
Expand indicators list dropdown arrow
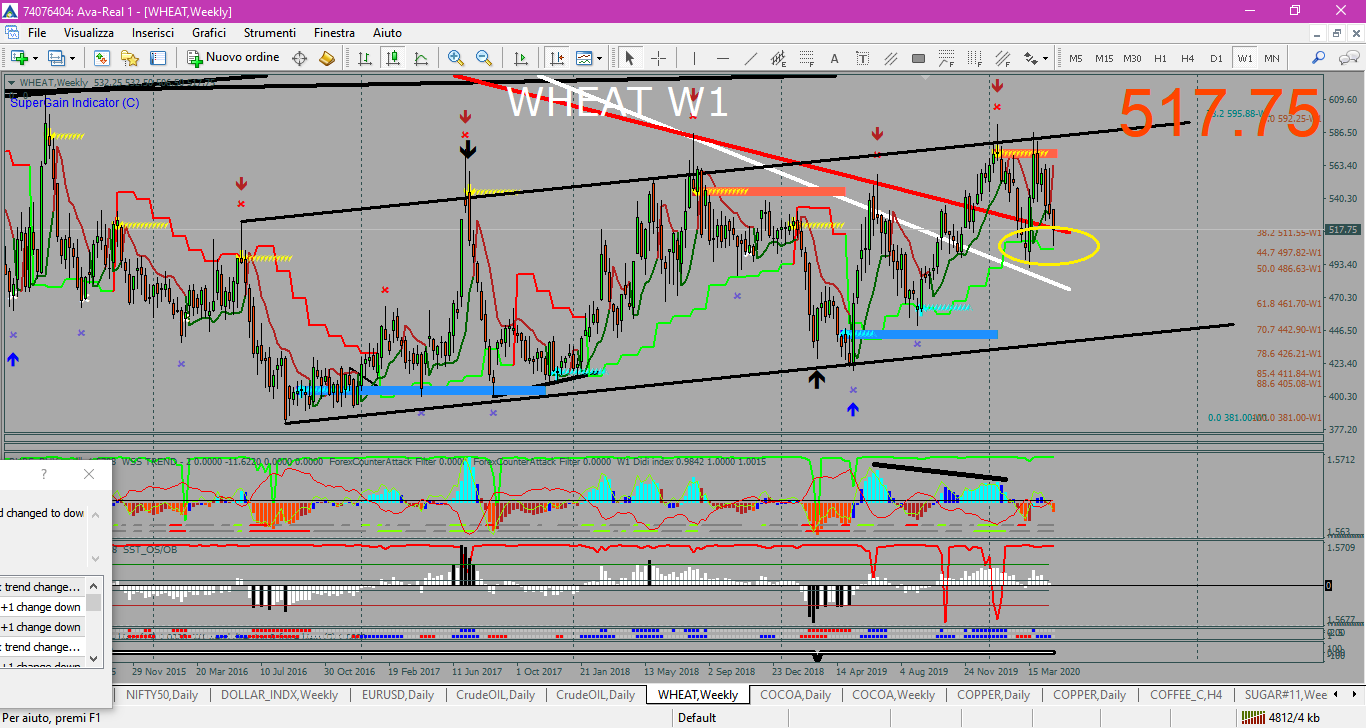(x=599, y=58)
